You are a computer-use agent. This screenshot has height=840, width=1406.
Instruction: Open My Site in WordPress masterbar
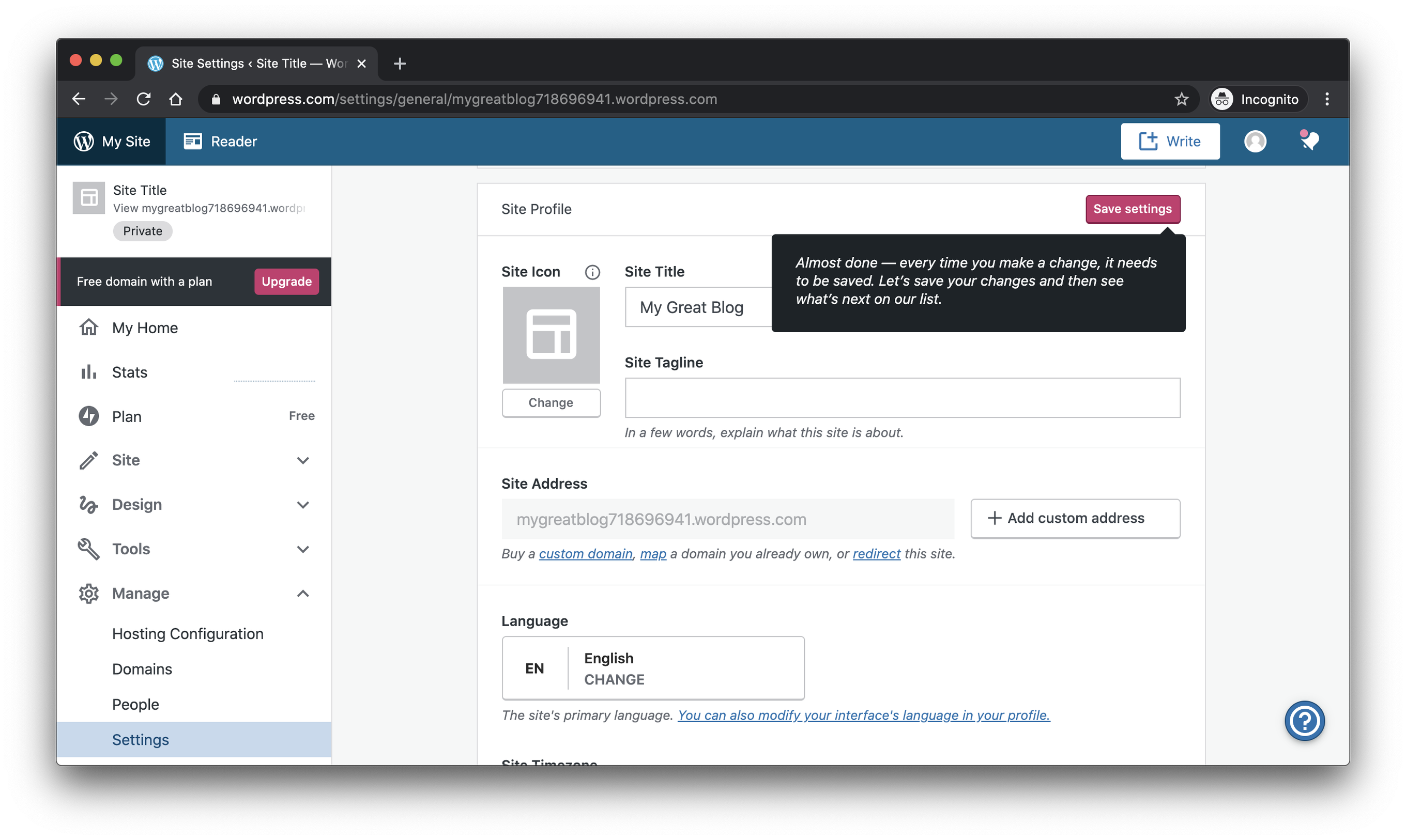tap(112, 142)
